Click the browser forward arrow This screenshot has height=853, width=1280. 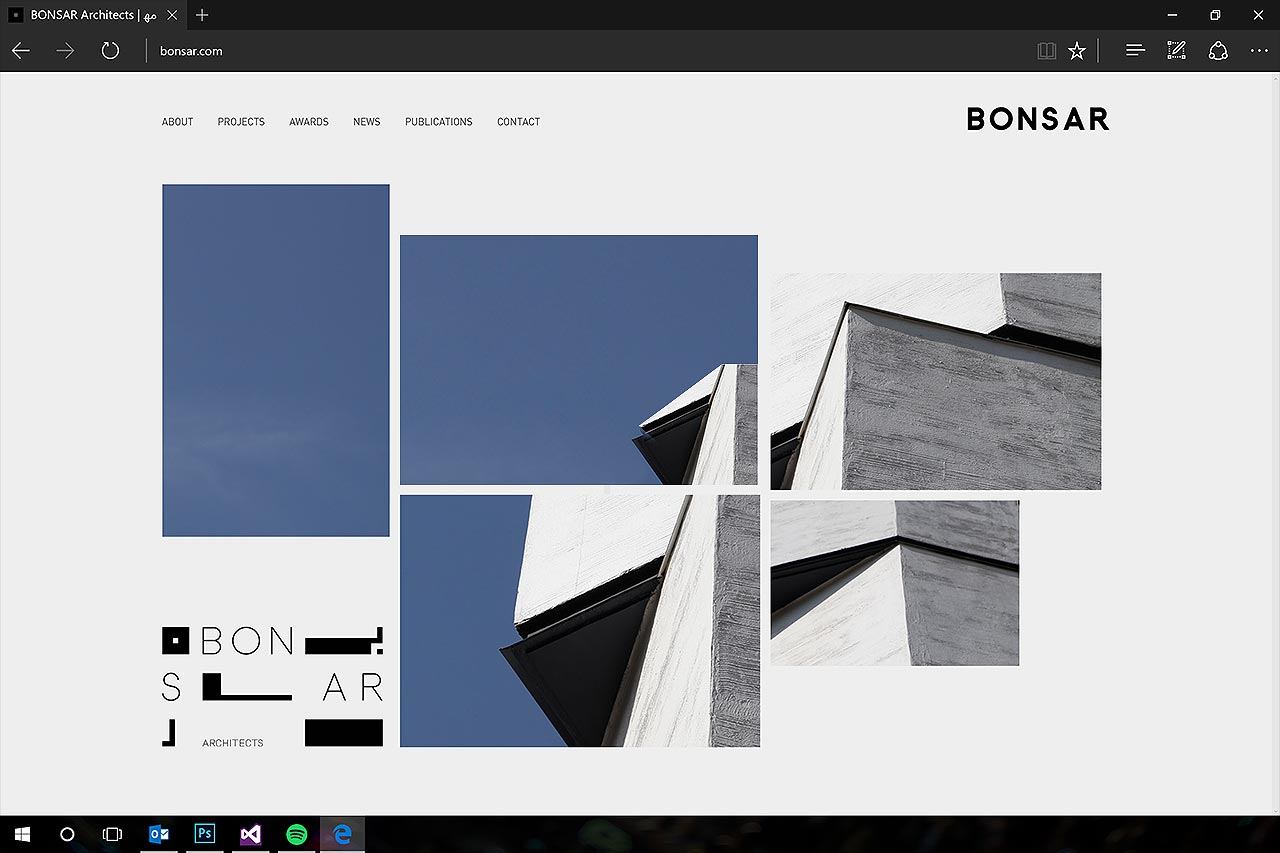[x=65, y=50]
